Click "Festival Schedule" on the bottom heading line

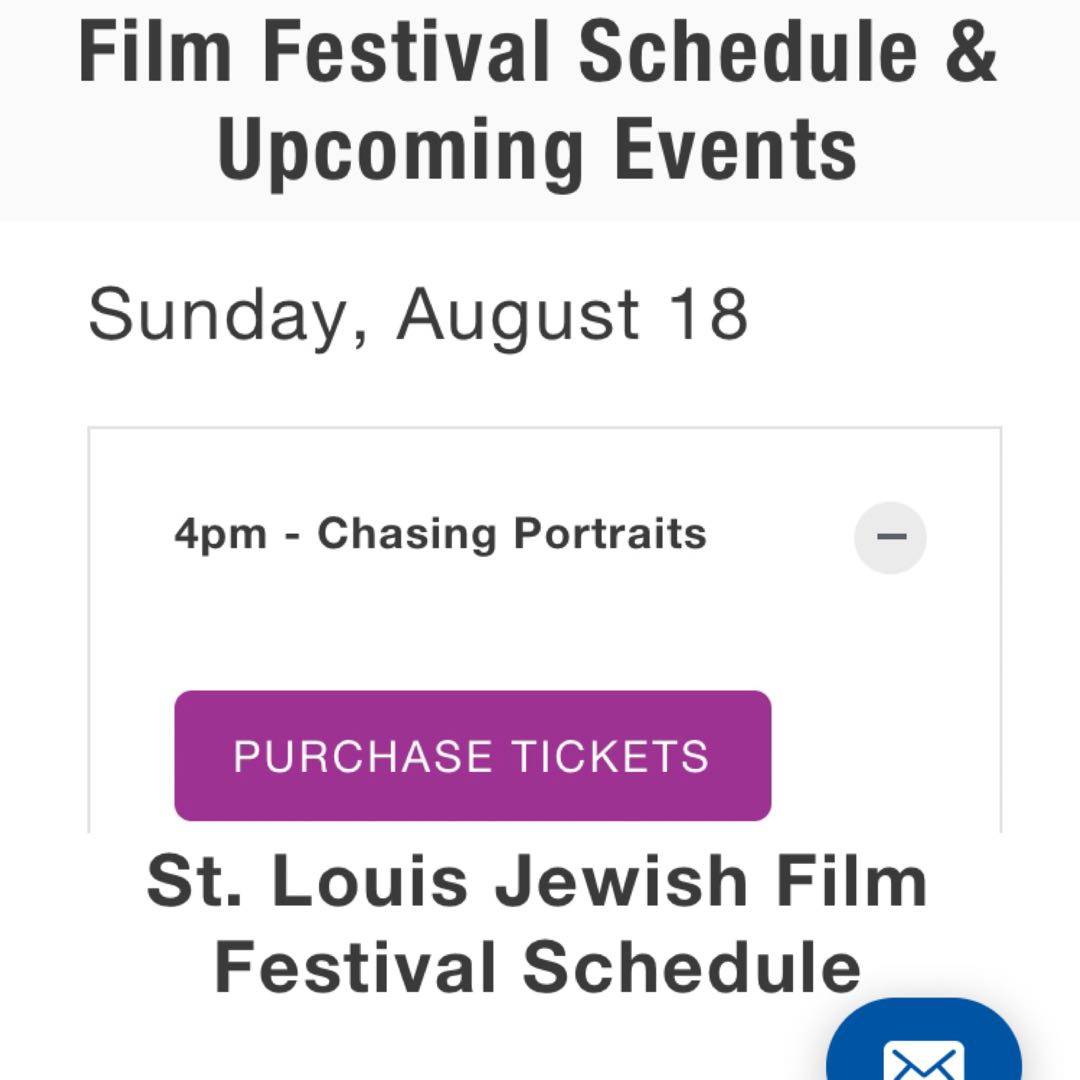[537, 967]
